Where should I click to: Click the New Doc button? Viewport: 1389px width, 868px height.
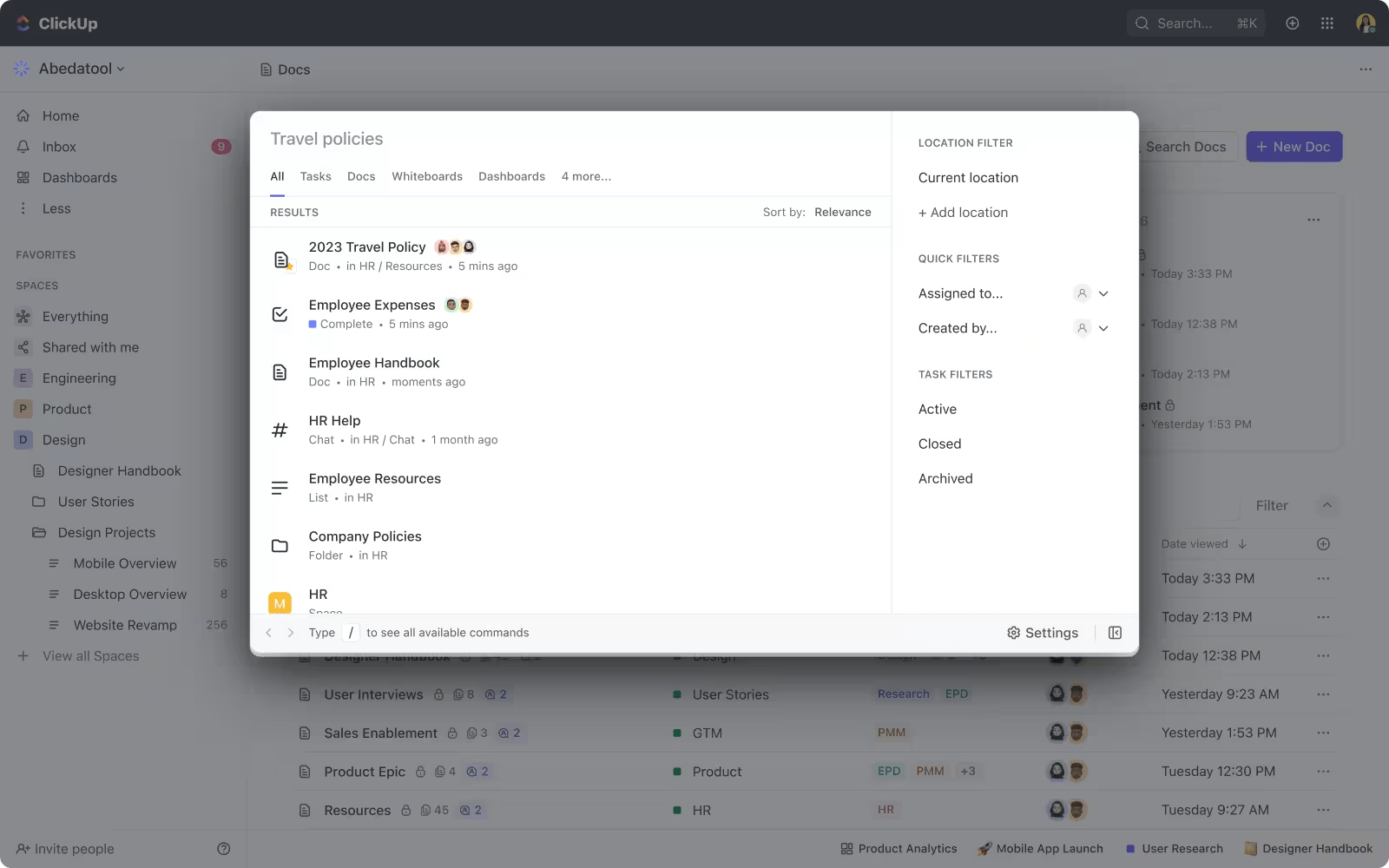(x=1294, y=147)
